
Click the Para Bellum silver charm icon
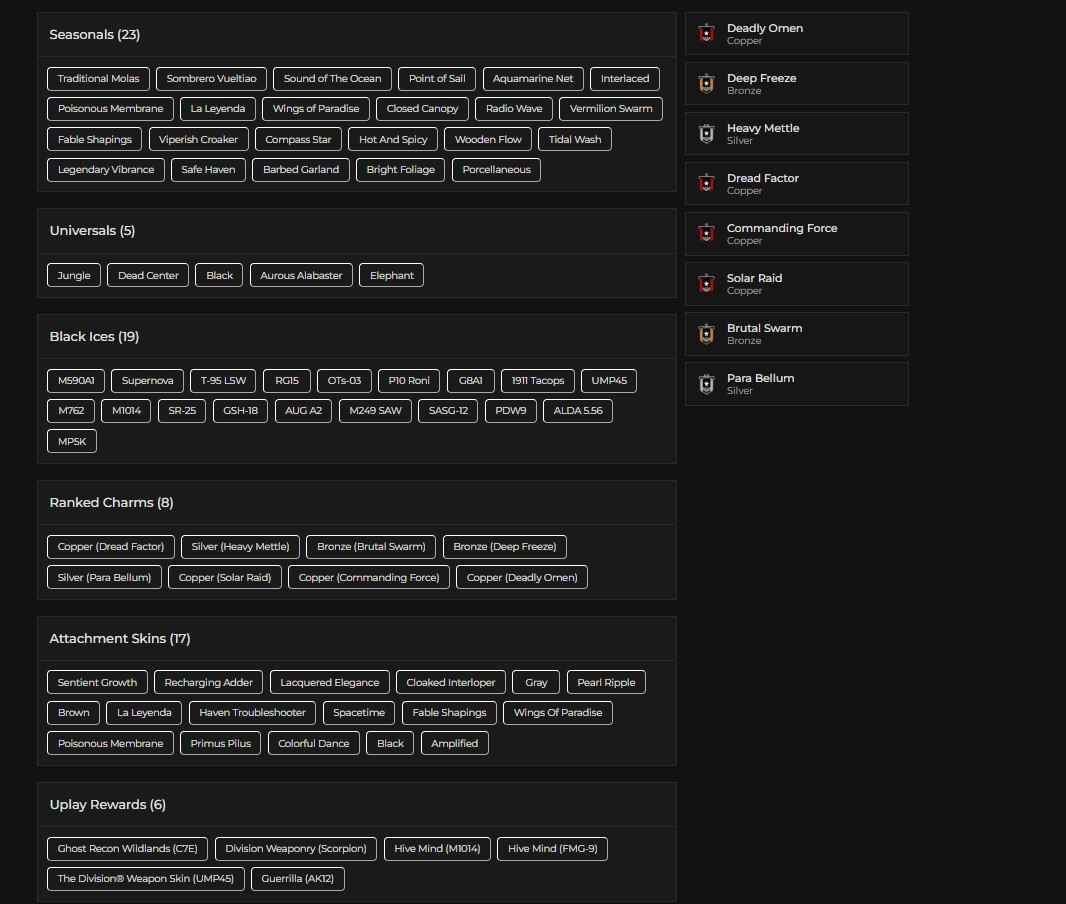pyautogui.click(x=706, y=384)
